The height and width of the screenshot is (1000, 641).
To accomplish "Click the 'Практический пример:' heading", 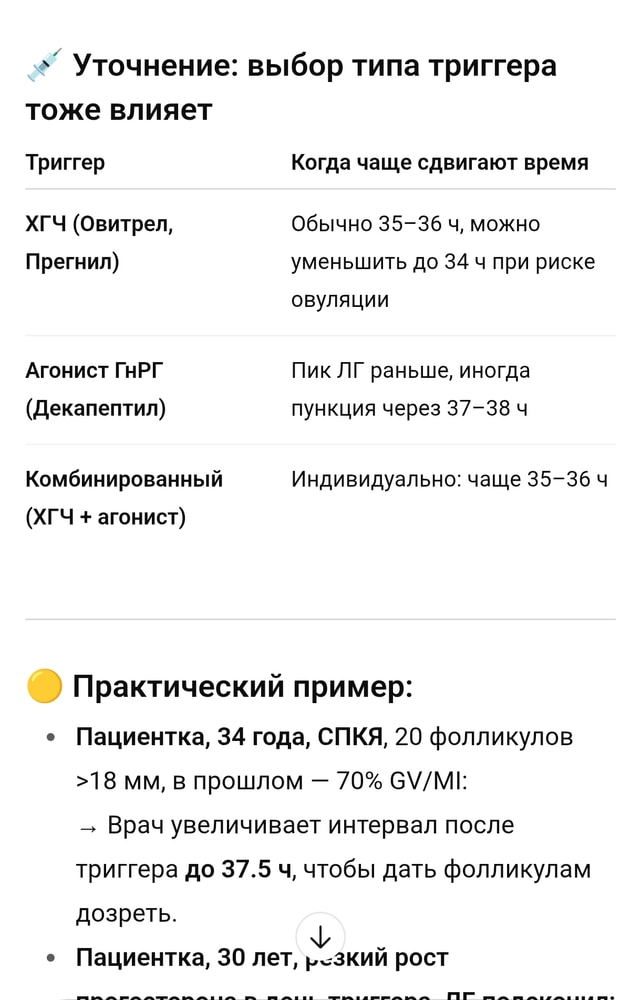I will click(x=243, y=687).
